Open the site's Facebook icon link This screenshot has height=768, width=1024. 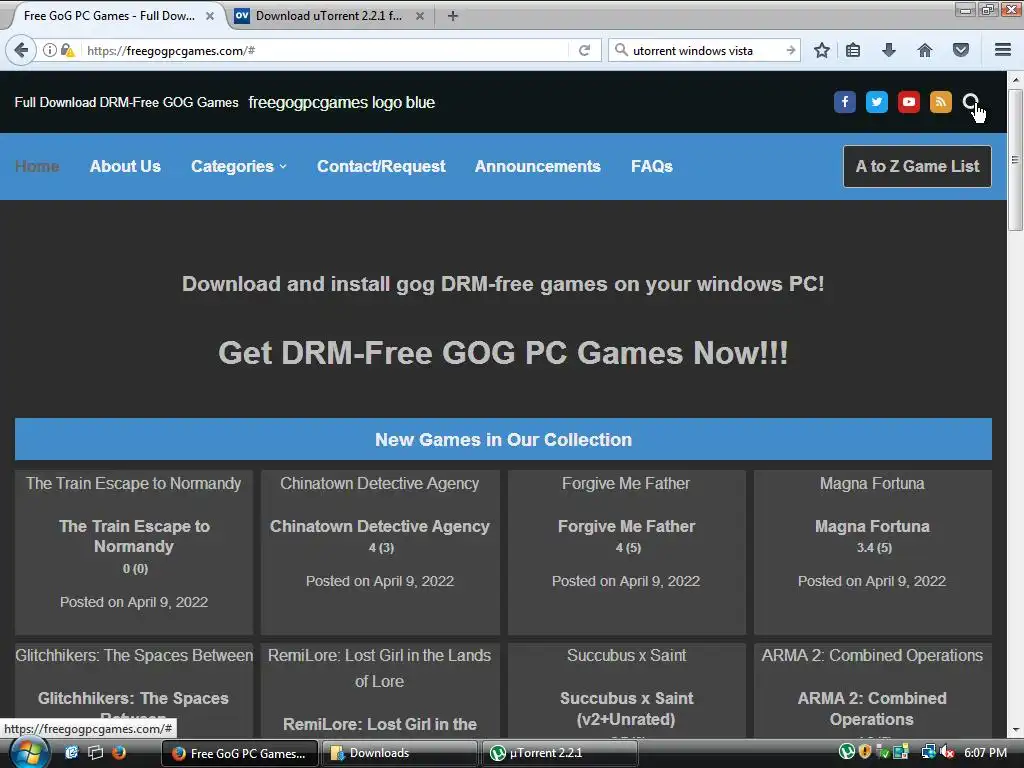point(844,102)
